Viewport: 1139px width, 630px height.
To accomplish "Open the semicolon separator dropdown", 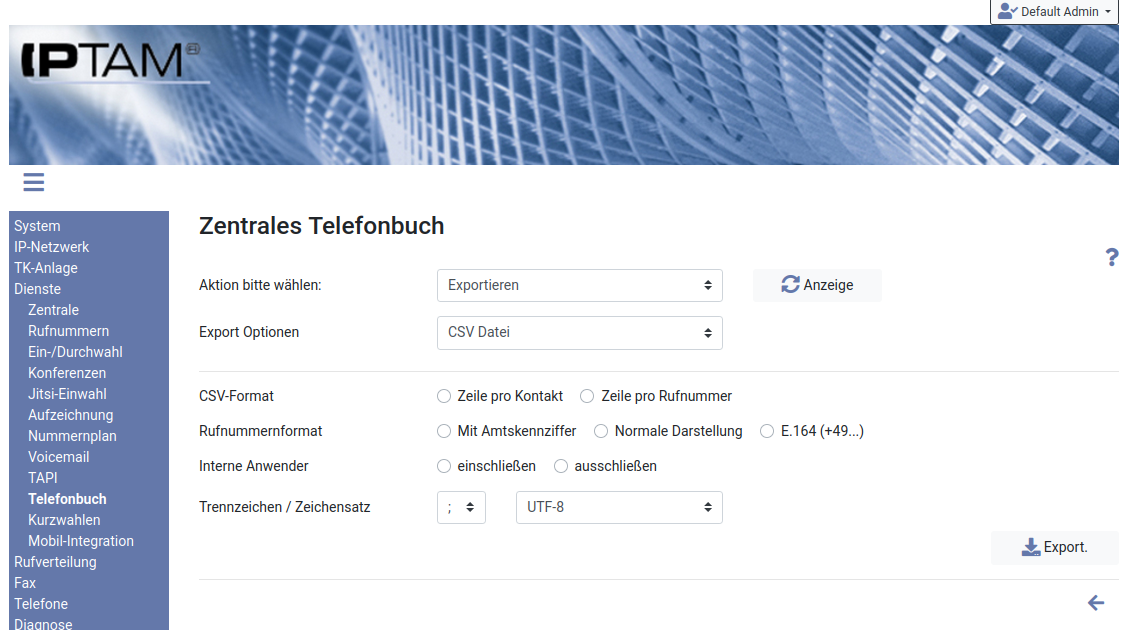I will coord(461,507).
